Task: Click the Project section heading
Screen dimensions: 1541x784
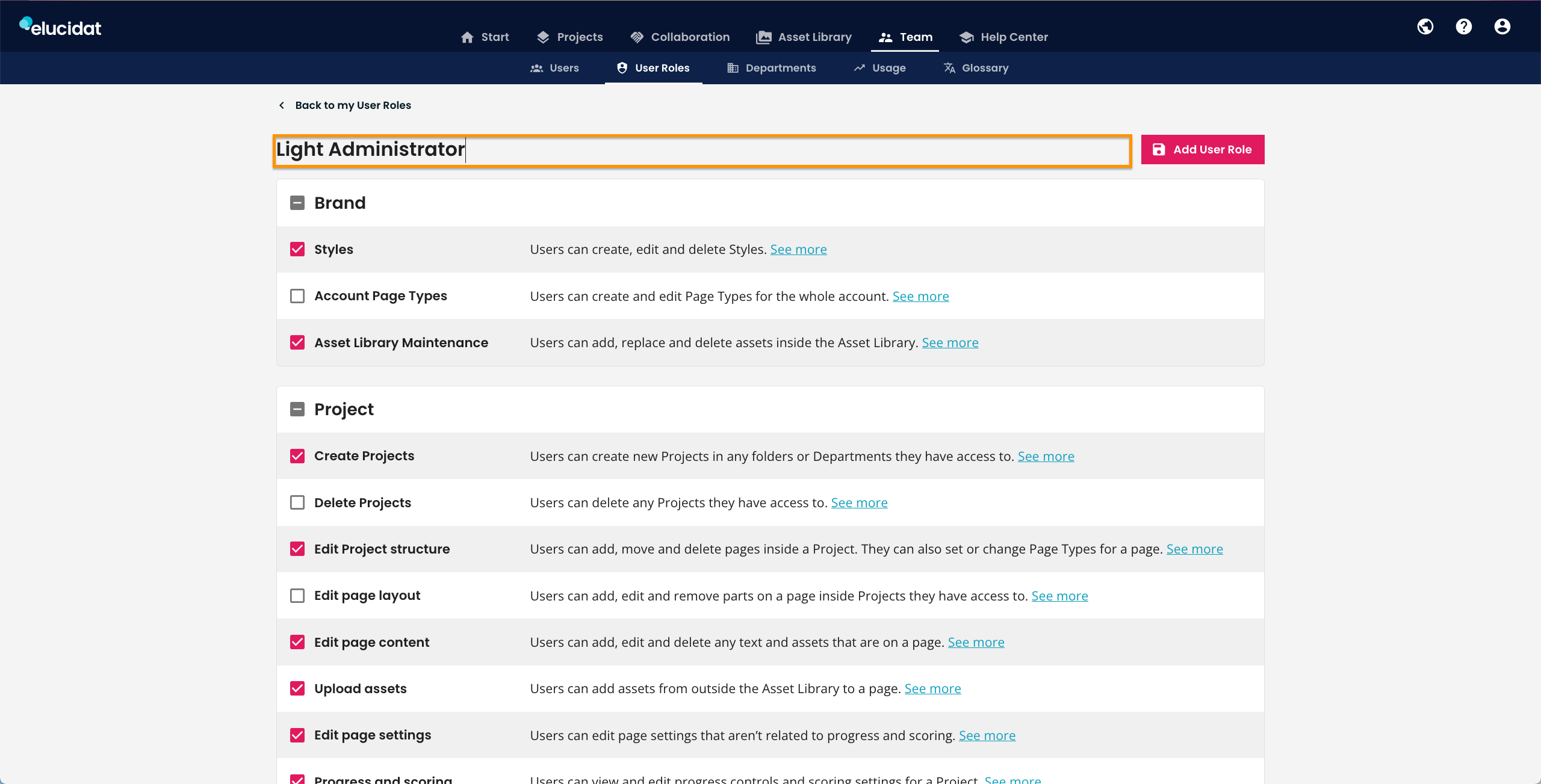Action: click(344, 409)
